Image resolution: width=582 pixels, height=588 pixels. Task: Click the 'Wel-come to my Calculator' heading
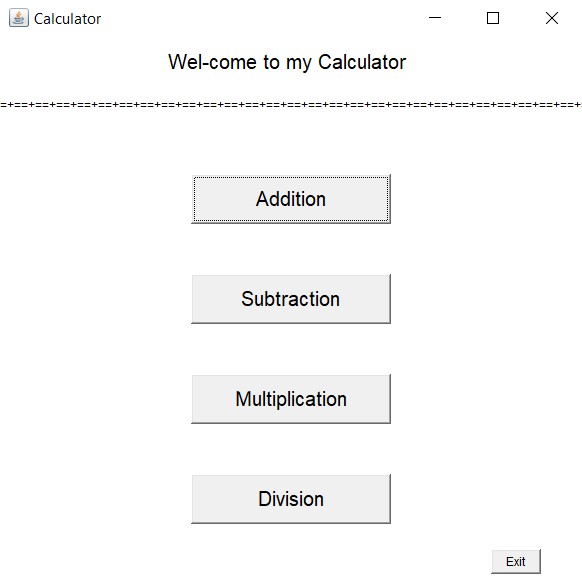[287, 62]
